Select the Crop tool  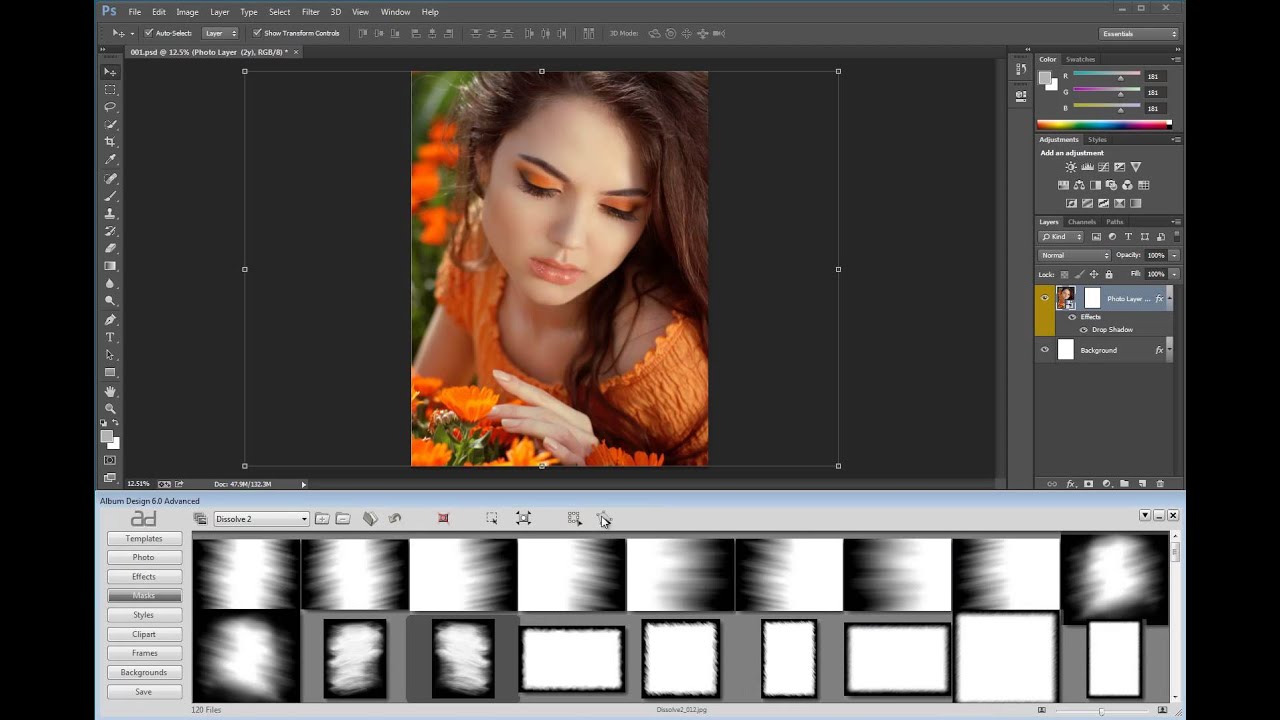pyautogui.click(x=110, y=142)
